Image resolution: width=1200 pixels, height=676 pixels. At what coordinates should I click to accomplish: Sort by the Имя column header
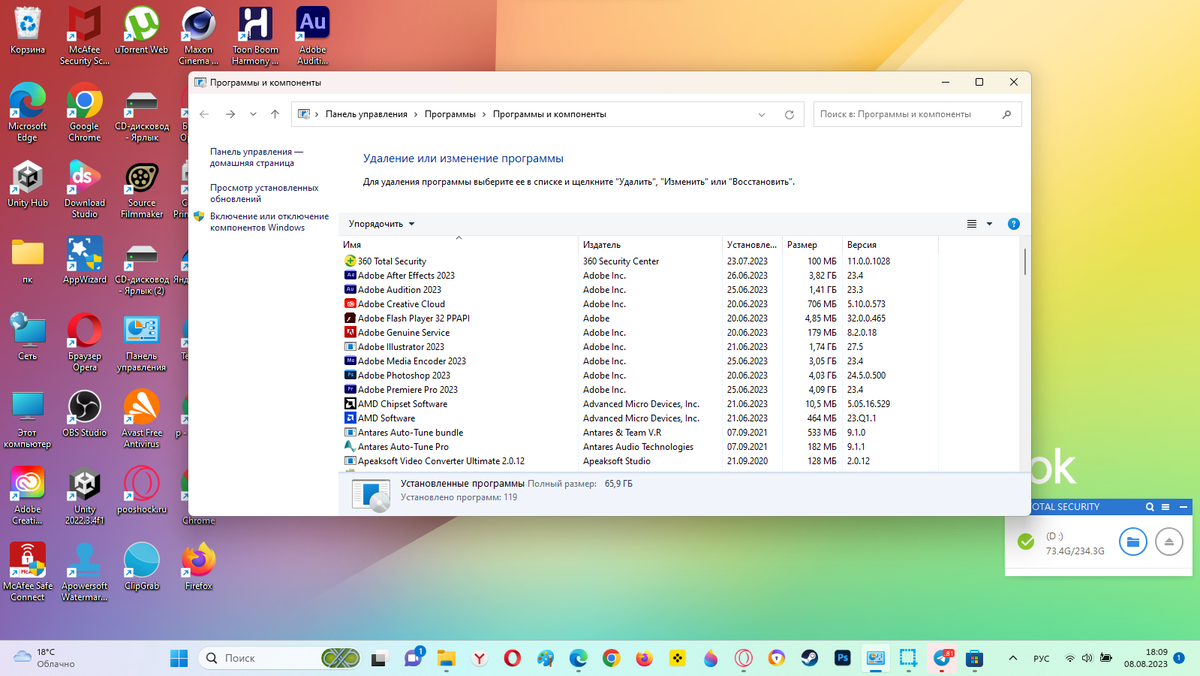pos(458,245)
